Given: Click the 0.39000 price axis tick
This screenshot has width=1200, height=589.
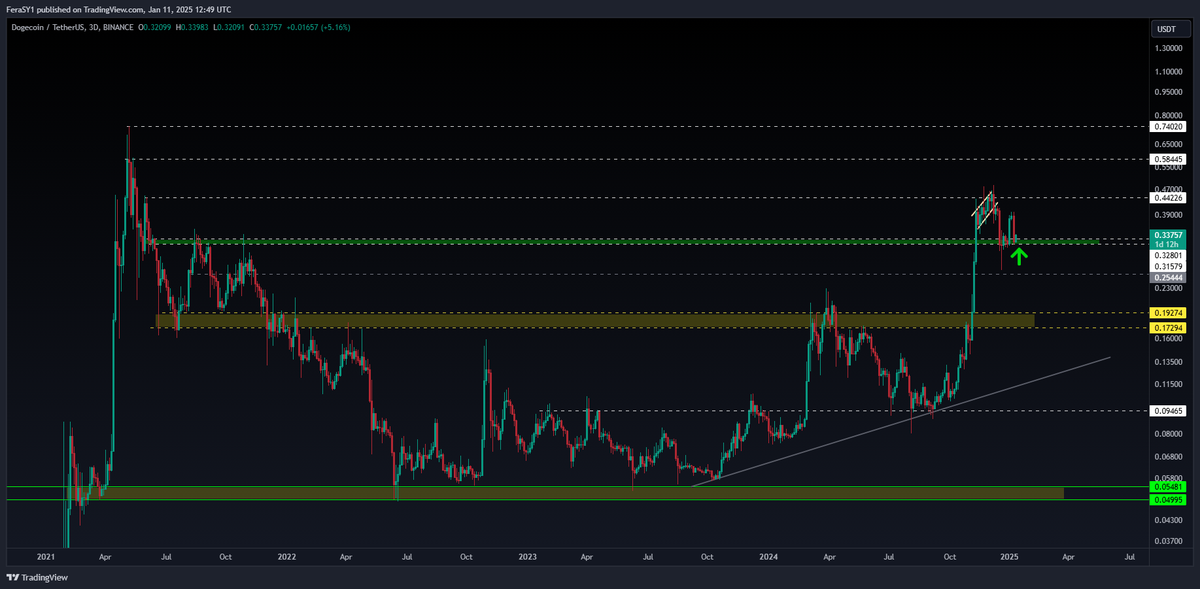Looking at the screenshot, I should pos(1169,214).
